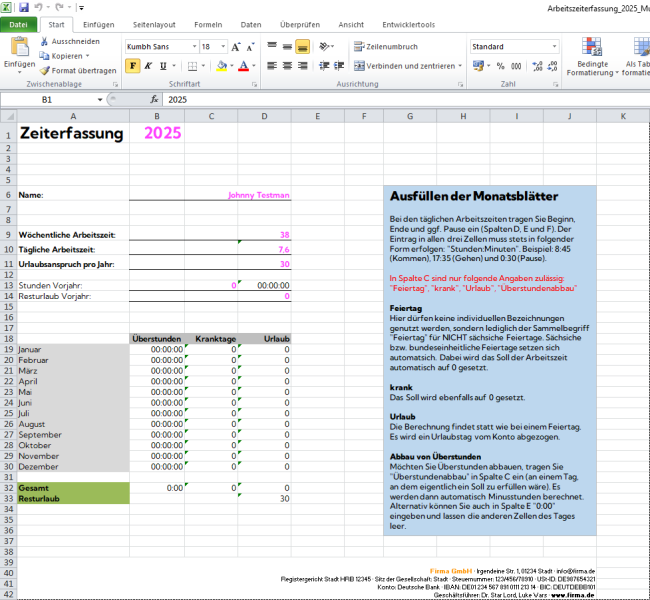Open the Standard number format dropdown
Image resolution: width=650 pixels, height=600 pixels.
click(555, 46)
